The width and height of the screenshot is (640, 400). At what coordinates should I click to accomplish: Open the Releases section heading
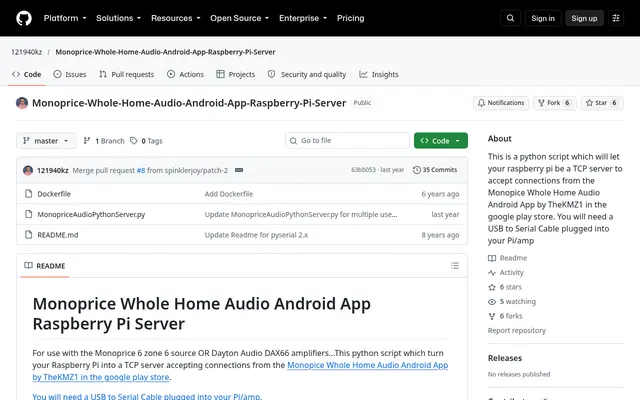(504, 358)
